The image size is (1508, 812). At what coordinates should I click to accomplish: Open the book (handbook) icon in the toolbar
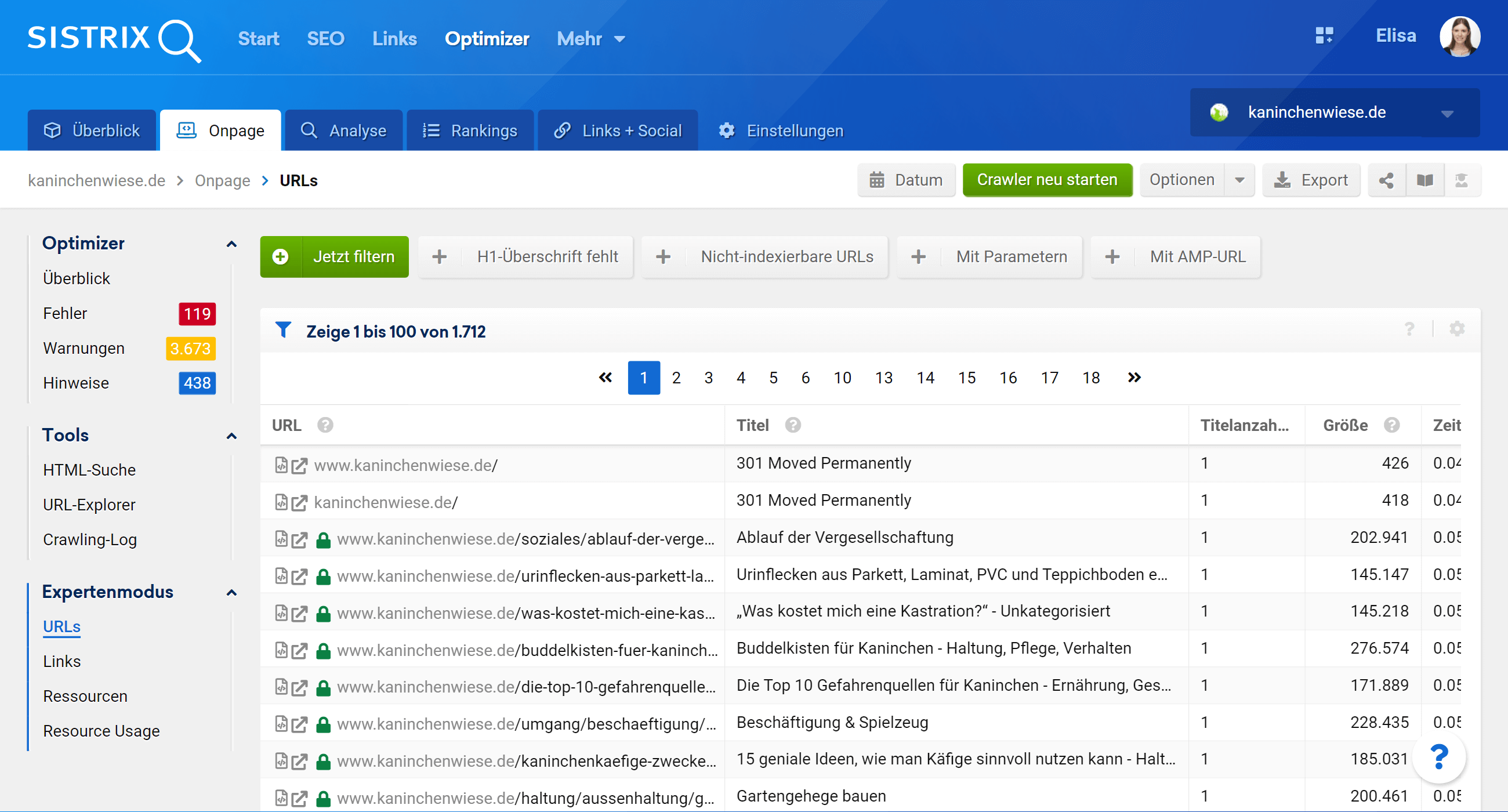(1424, 180)
